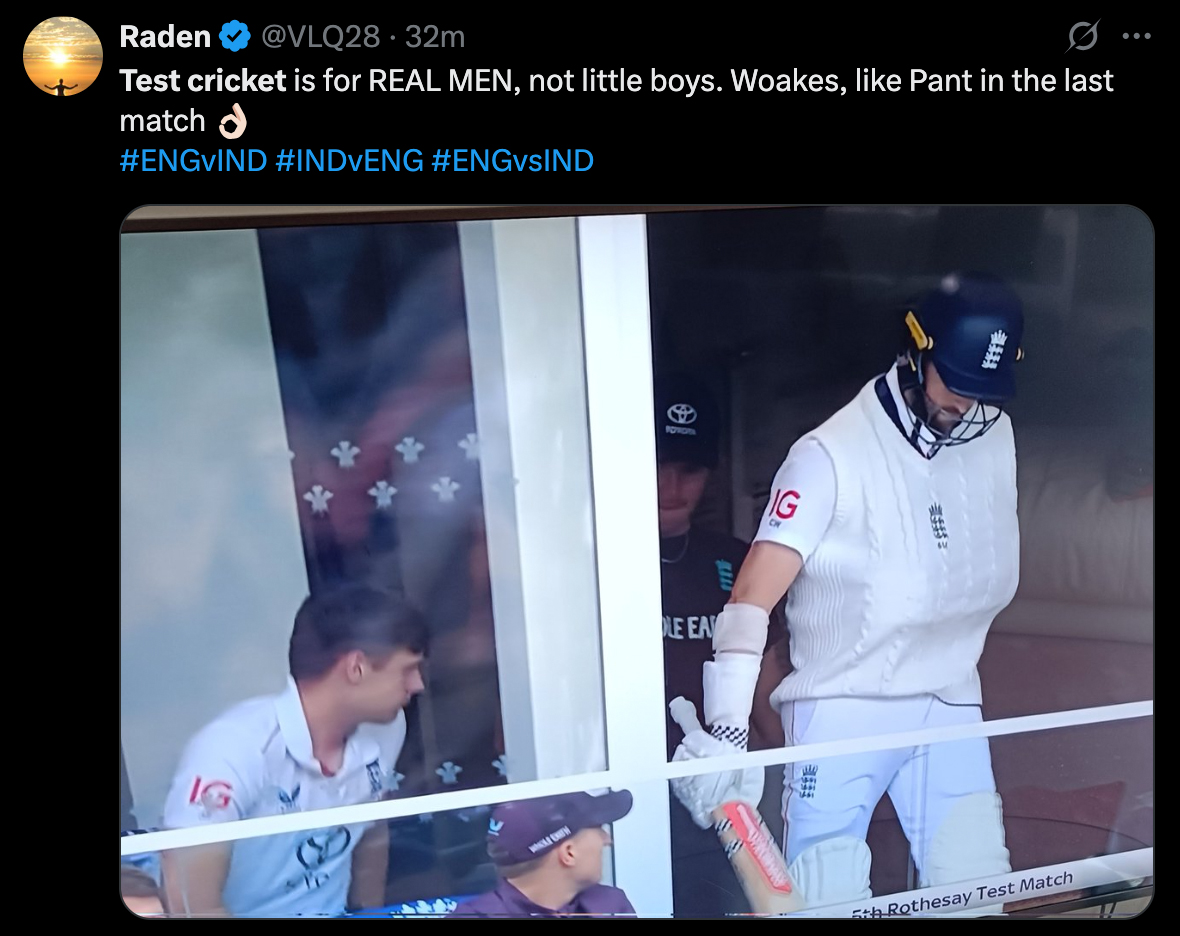Image resolution: width=1180 pixels, height=936 pixels.
Task: Click the cricket bat in photo
Action: click(755, 852)
